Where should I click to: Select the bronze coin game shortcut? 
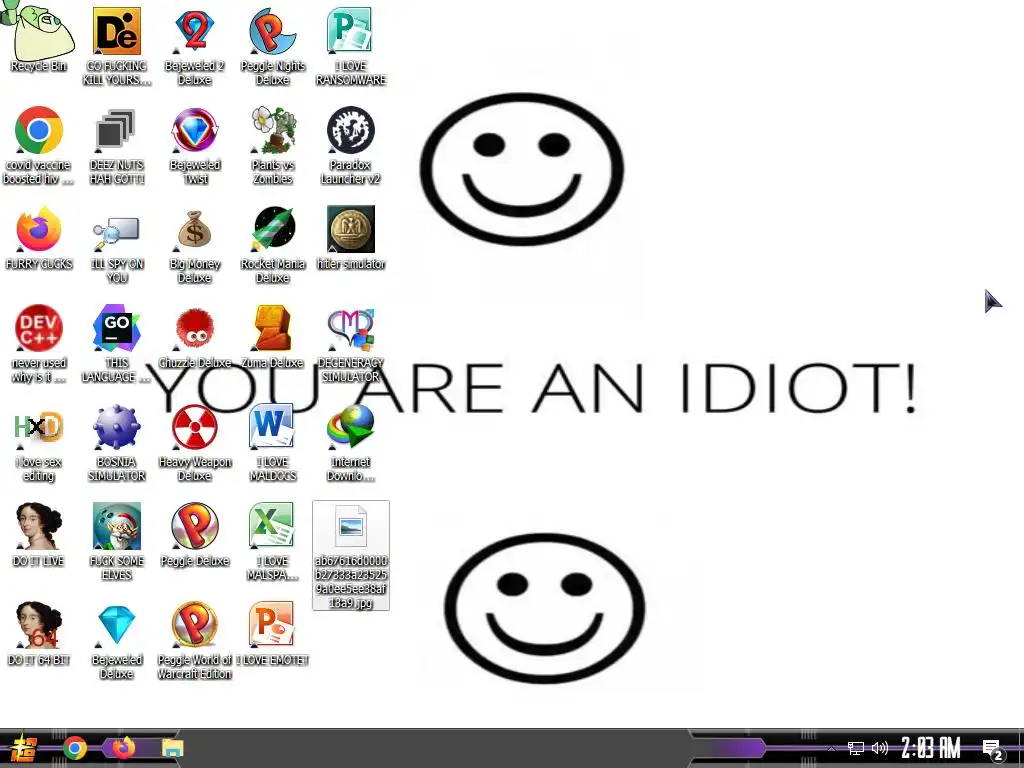pos(351,238)
